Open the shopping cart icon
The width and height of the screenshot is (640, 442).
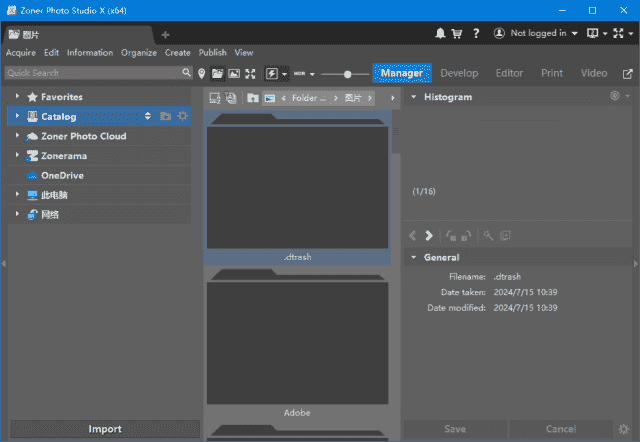[457, 33]
